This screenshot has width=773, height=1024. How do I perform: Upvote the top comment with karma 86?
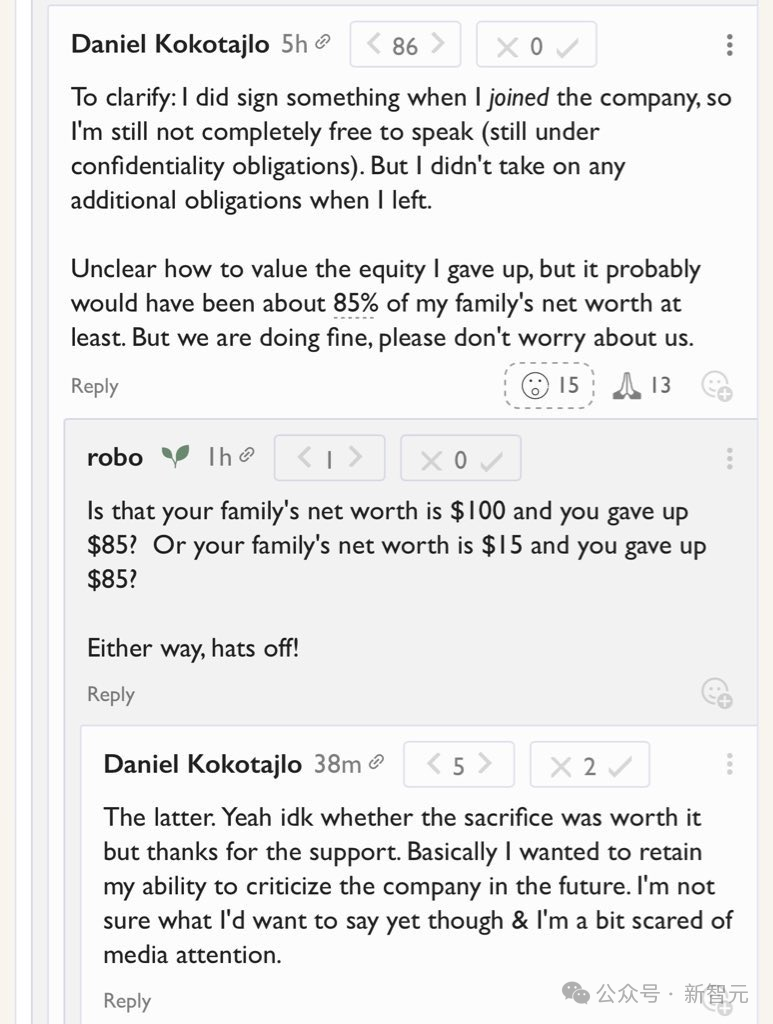(436, 45)
